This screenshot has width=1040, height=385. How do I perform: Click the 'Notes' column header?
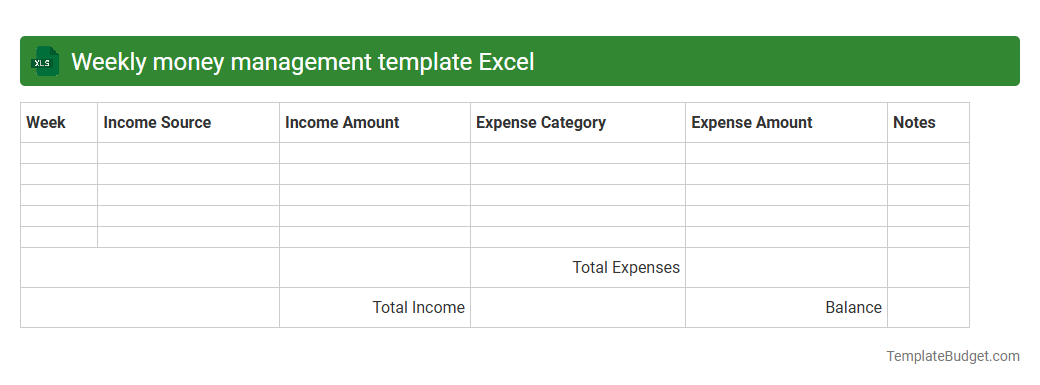pos(928,122)
